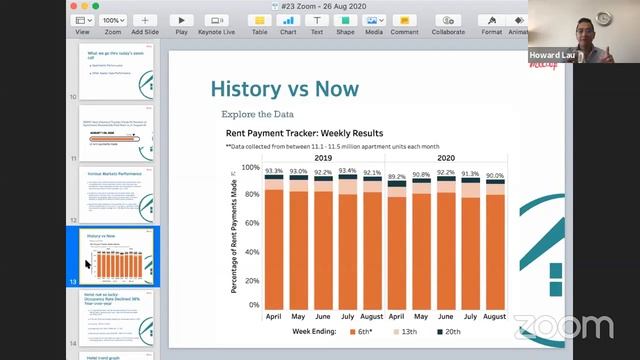Click the Collaborate toolbar icon
Viewport: 640px width, 360px height.
(x=448, y=20)
